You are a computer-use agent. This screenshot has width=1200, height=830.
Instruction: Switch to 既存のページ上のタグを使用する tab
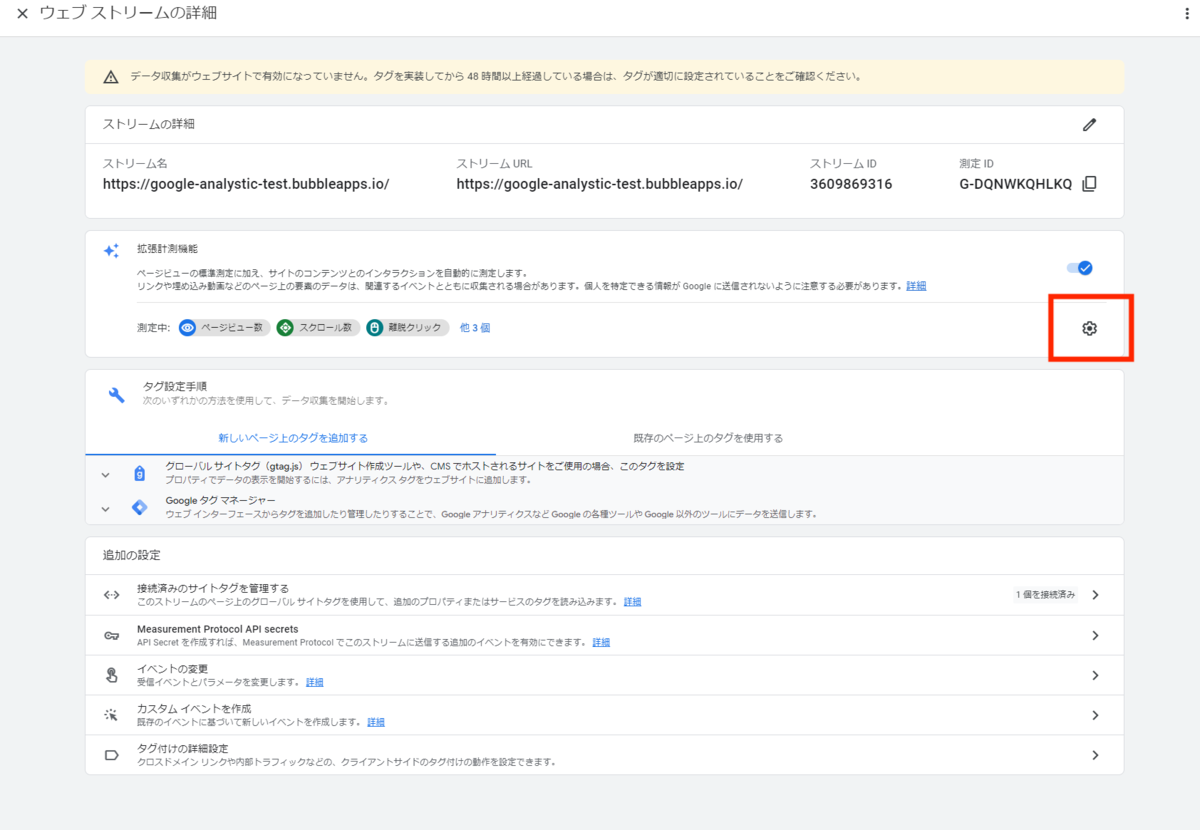[x=708, y=438]
